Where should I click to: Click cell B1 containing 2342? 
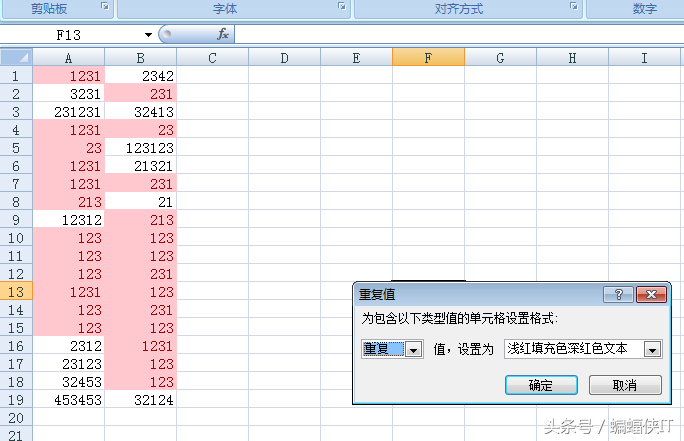point(140,75)
